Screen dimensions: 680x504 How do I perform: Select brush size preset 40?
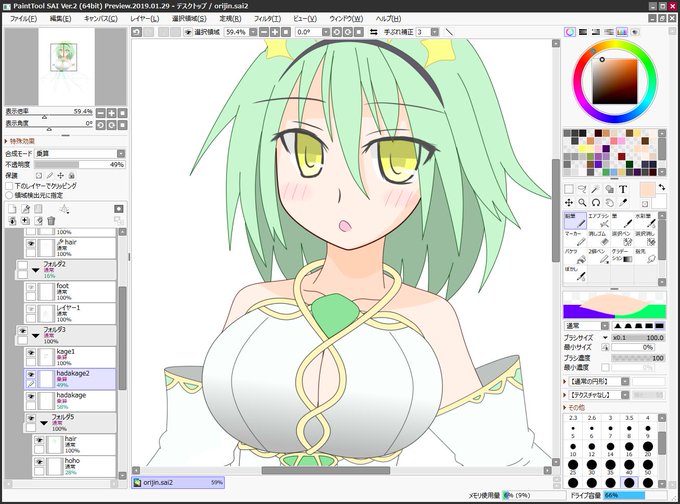pyautogui.click(x=629, y=467)
